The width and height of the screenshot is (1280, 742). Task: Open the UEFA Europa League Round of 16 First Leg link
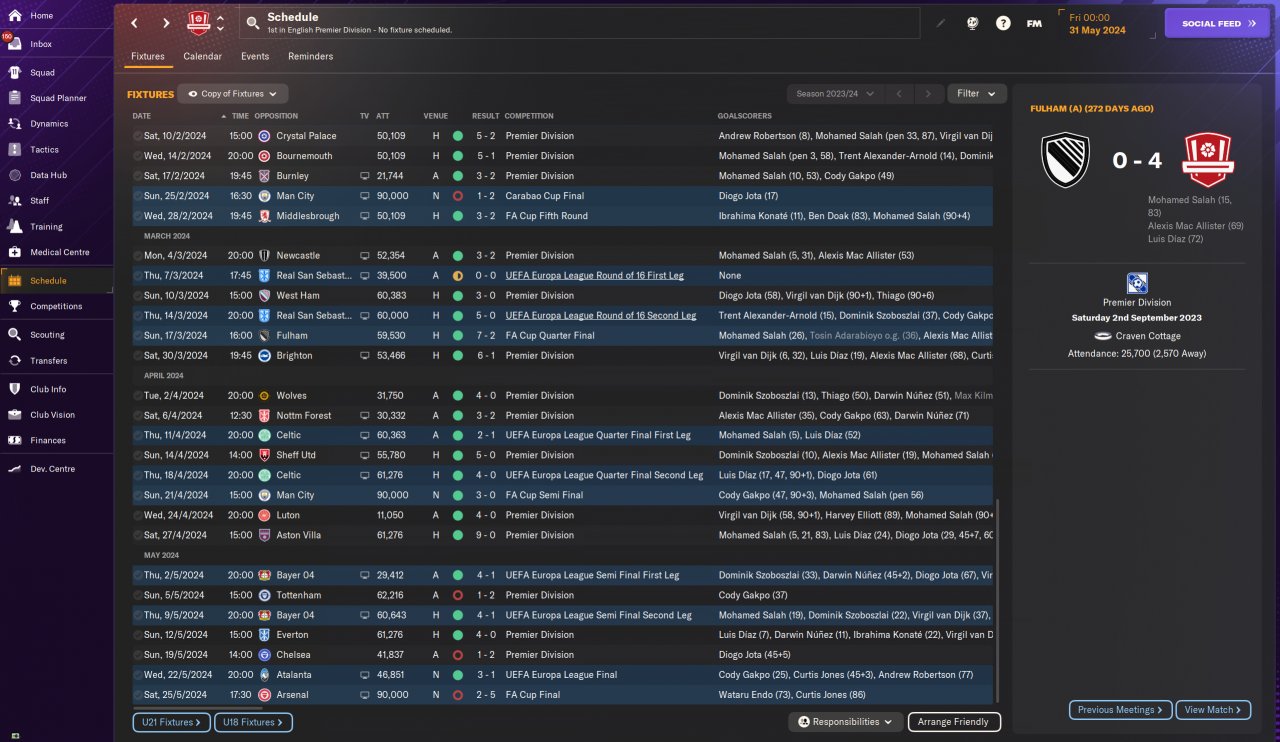(594, 276)
